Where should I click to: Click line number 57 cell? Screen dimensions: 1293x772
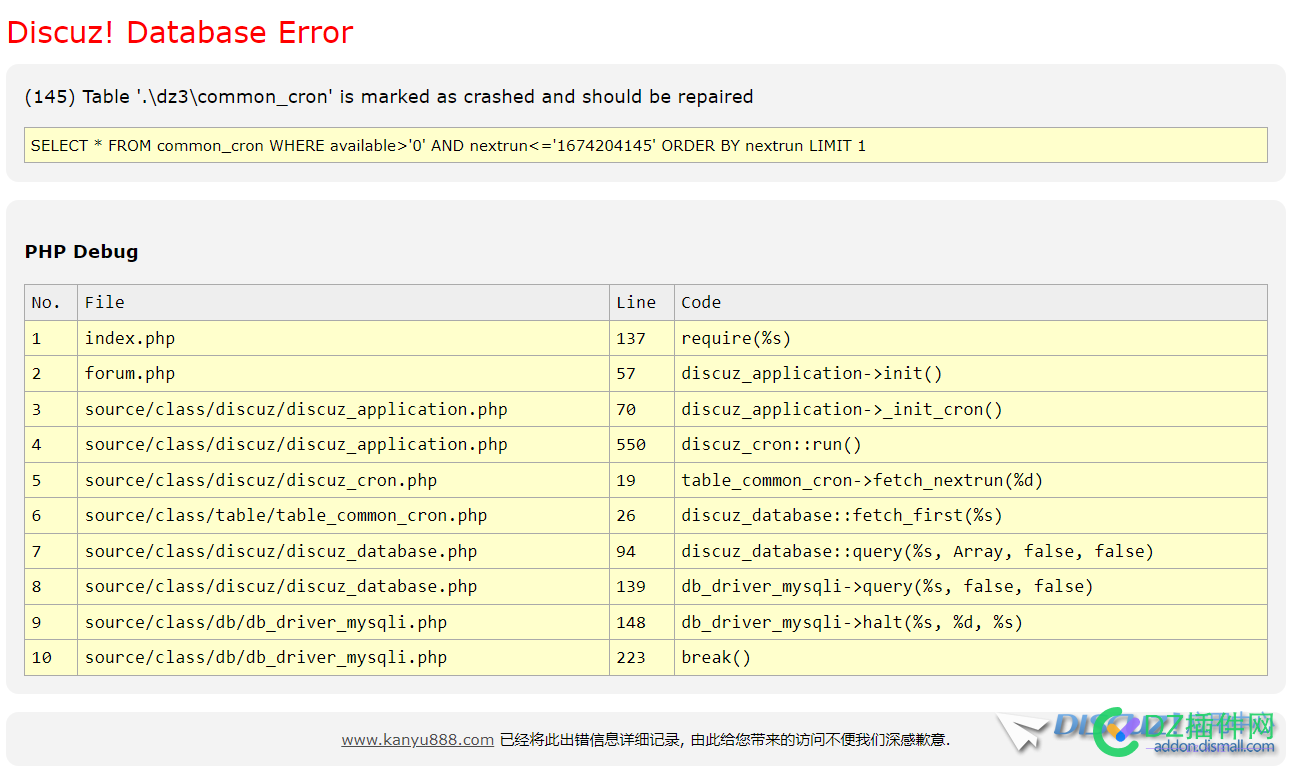(641, 373)
